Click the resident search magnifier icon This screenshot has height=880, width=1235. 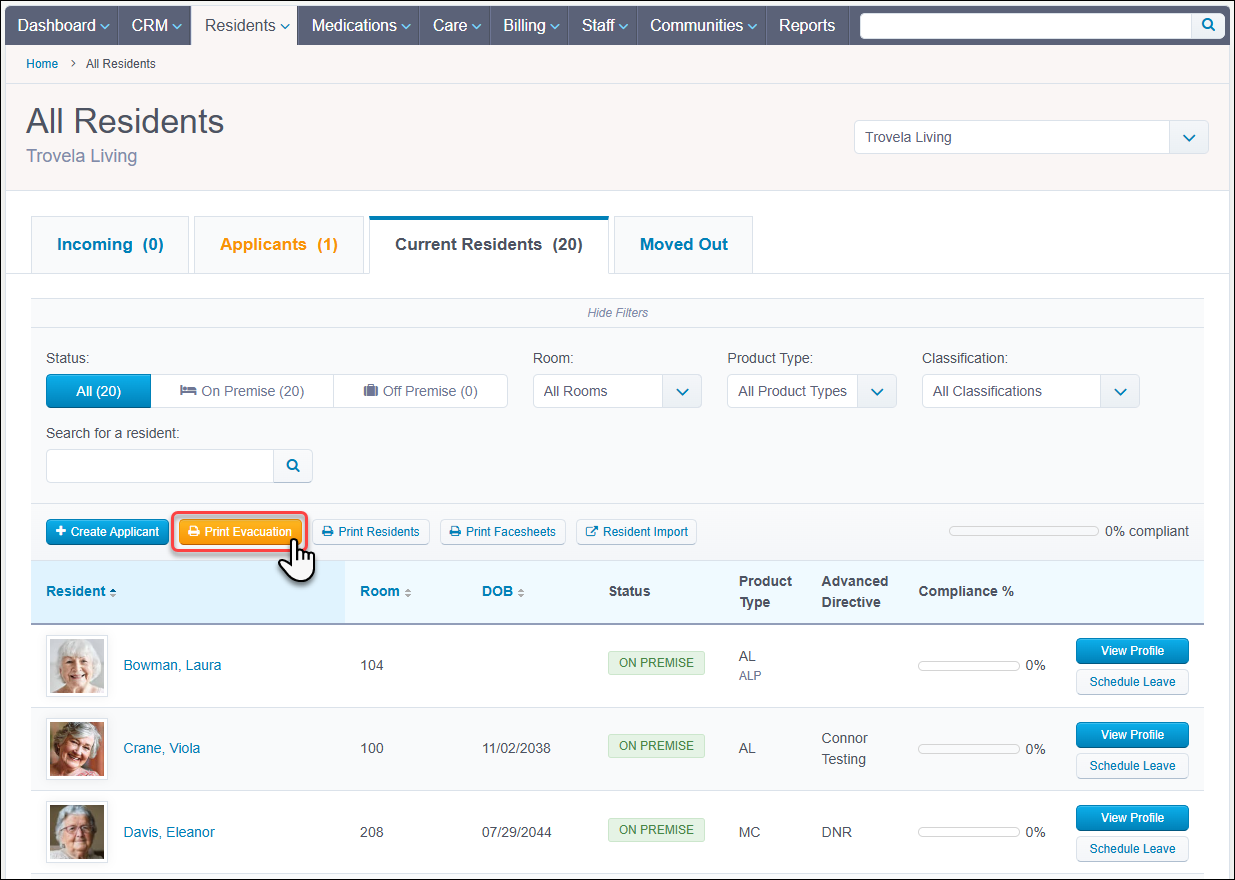[x=293, y=466]
